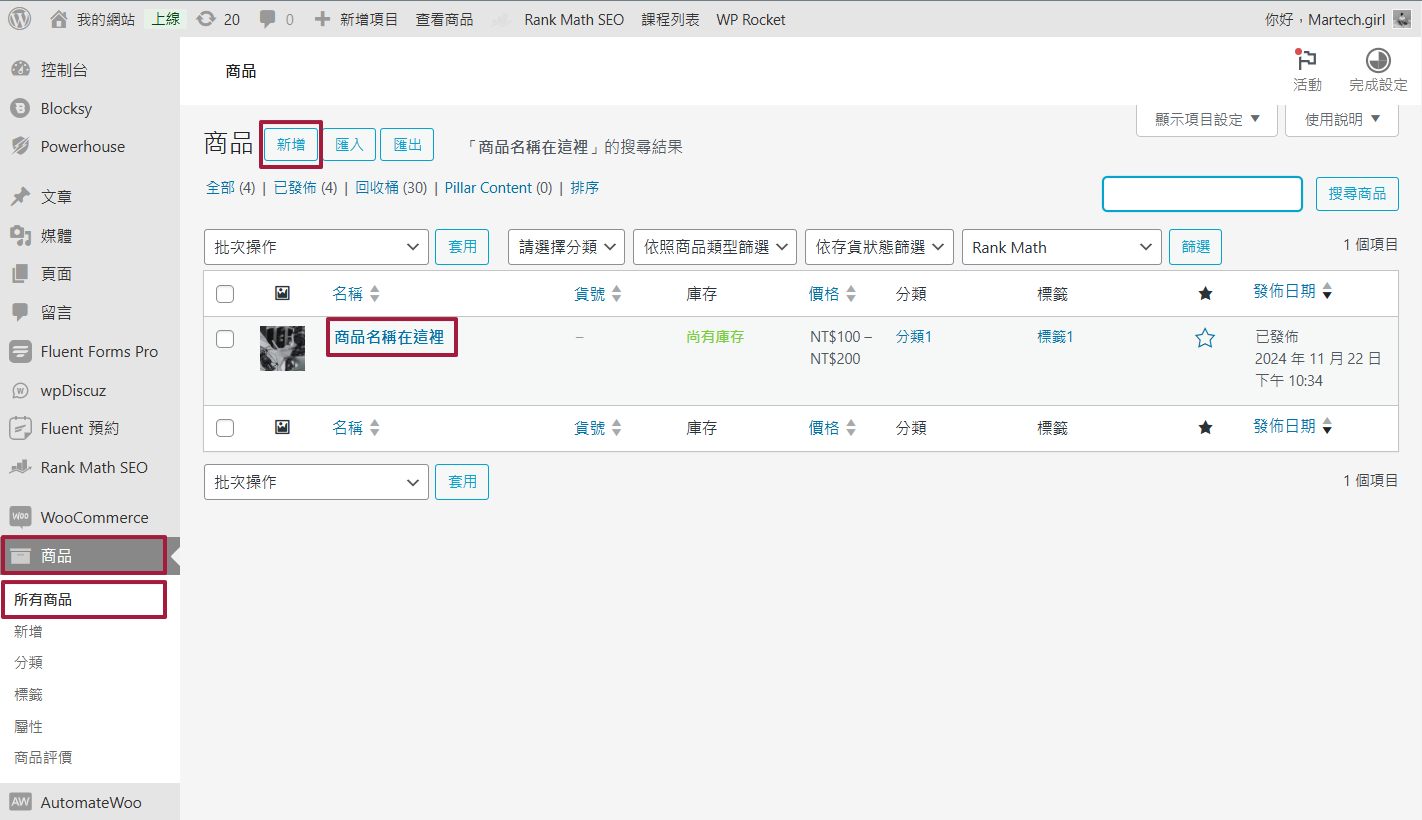Toggle the featured star for the product
Viewport: 1422px width, 820px height.
[x=1205, y=338]
